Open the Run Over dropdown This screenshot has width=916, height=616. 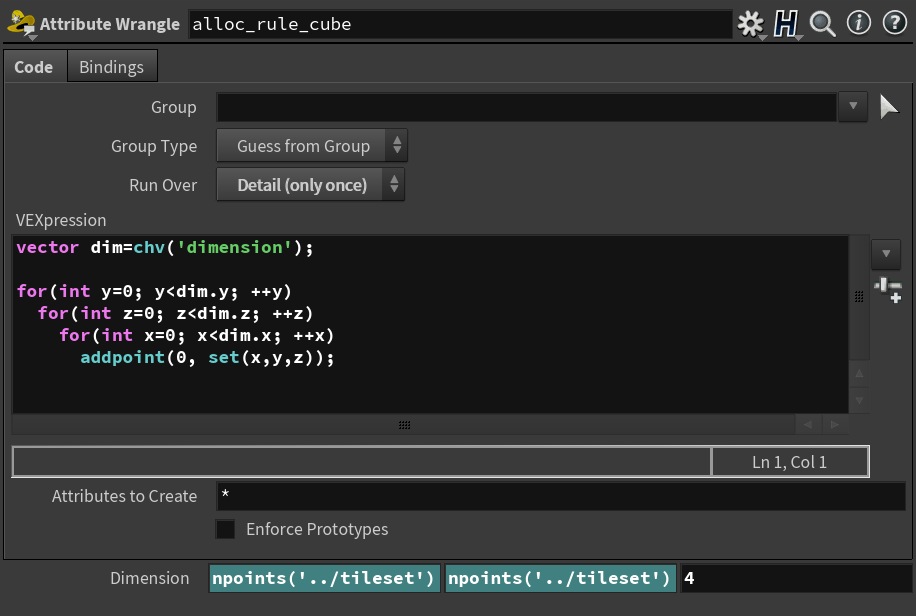pyautogui.click(x=310, y=185)
